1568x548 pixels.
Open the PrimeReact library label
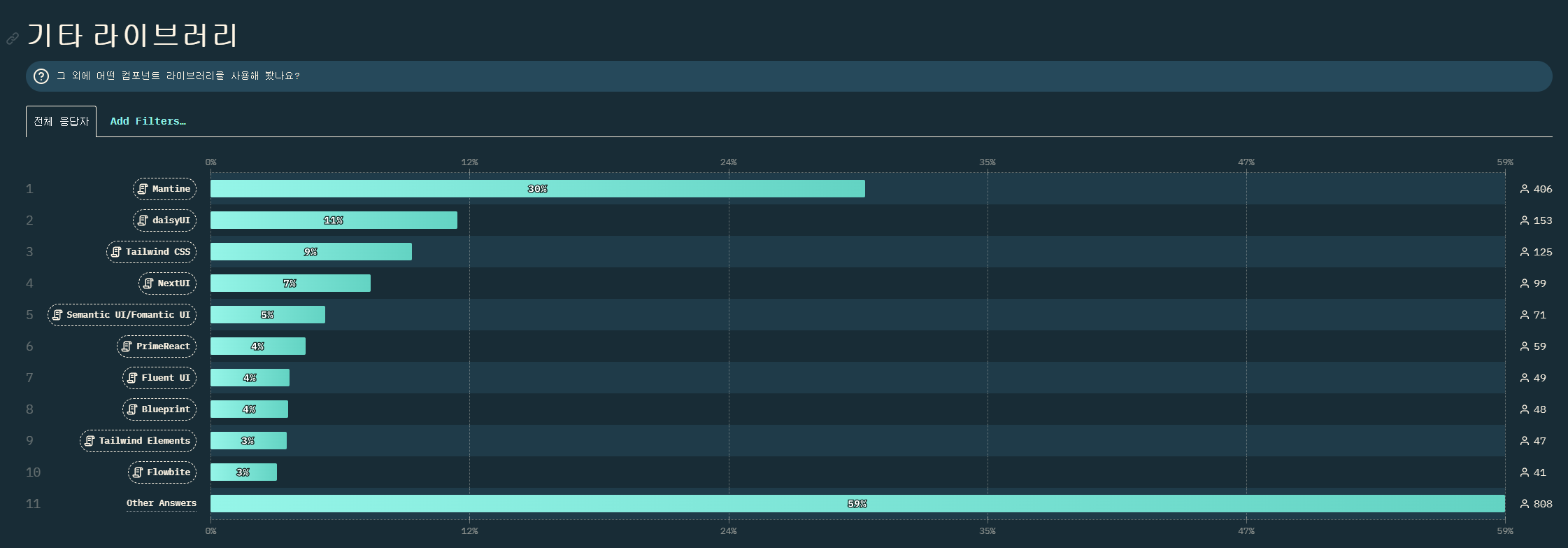(x=157, y=346)
